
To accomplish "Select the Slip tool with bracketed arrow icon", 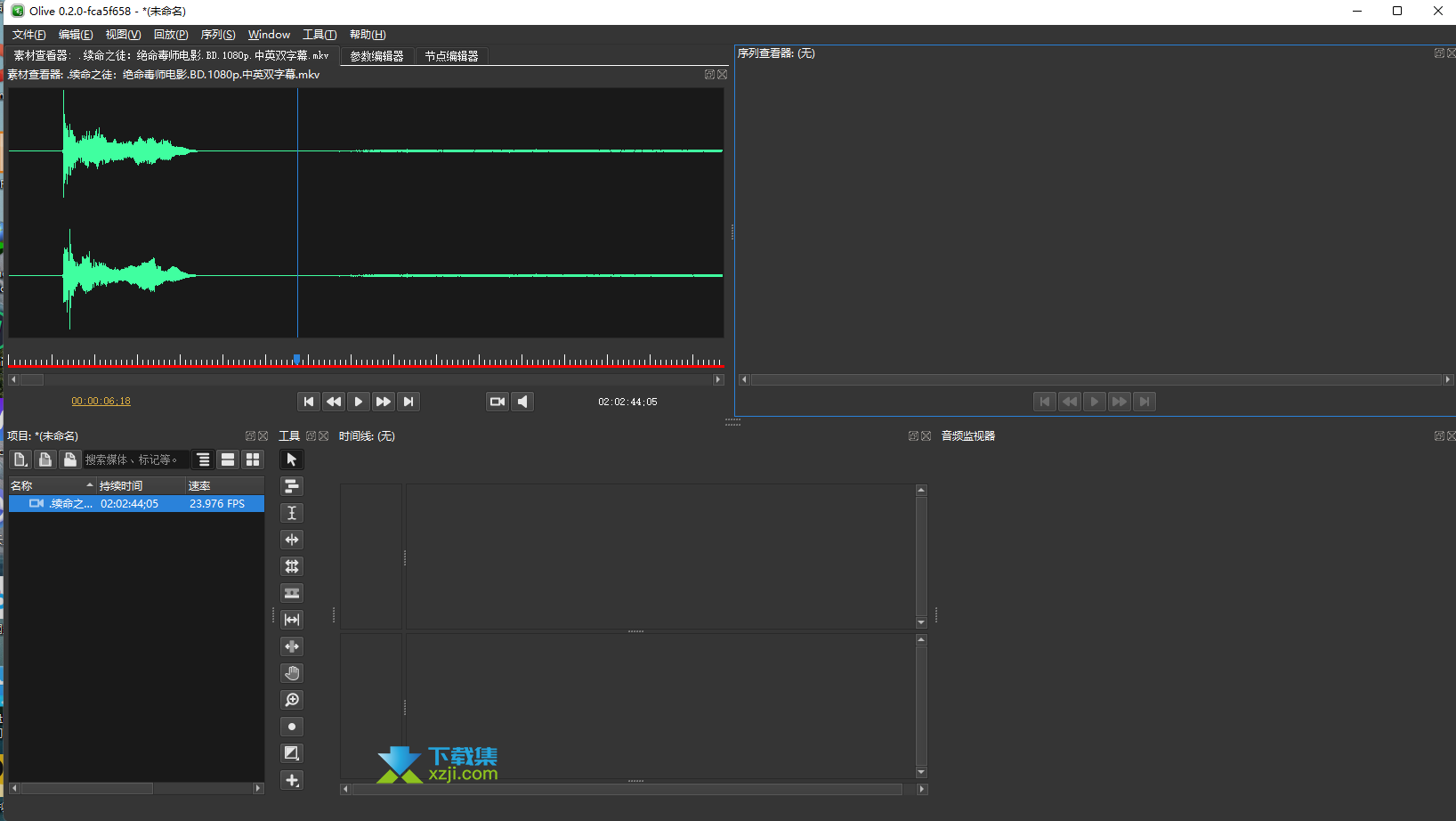I will point(291,620).
